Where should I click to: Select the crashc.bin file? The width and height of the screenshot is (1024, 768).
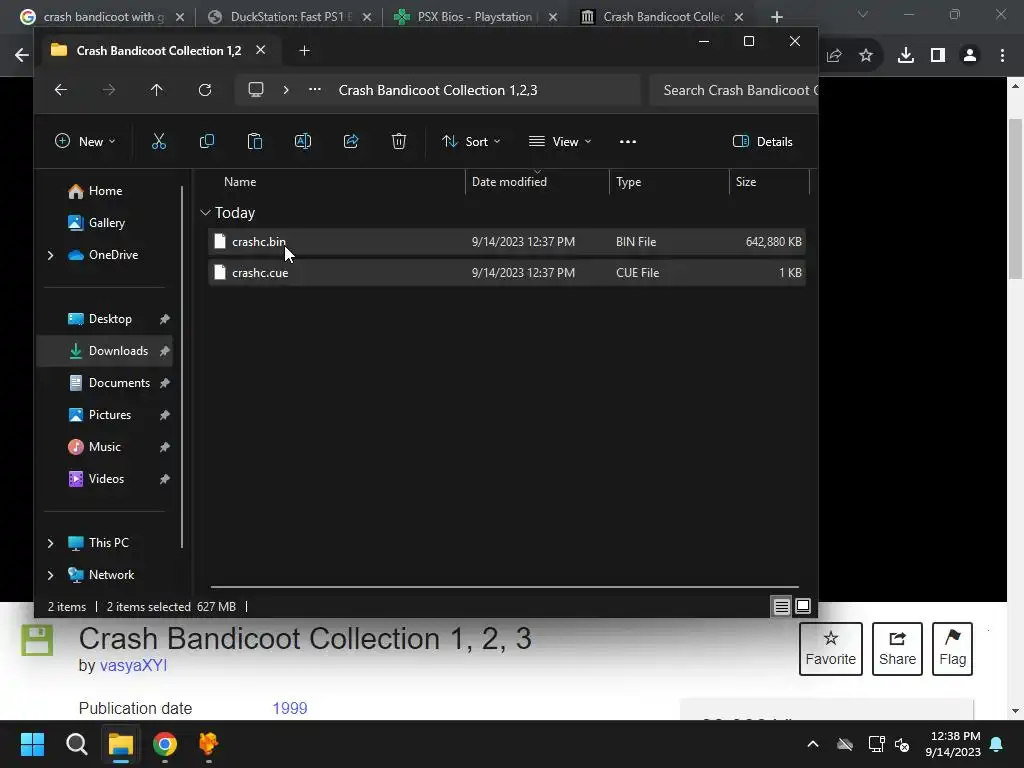click(x=506, y=242)
